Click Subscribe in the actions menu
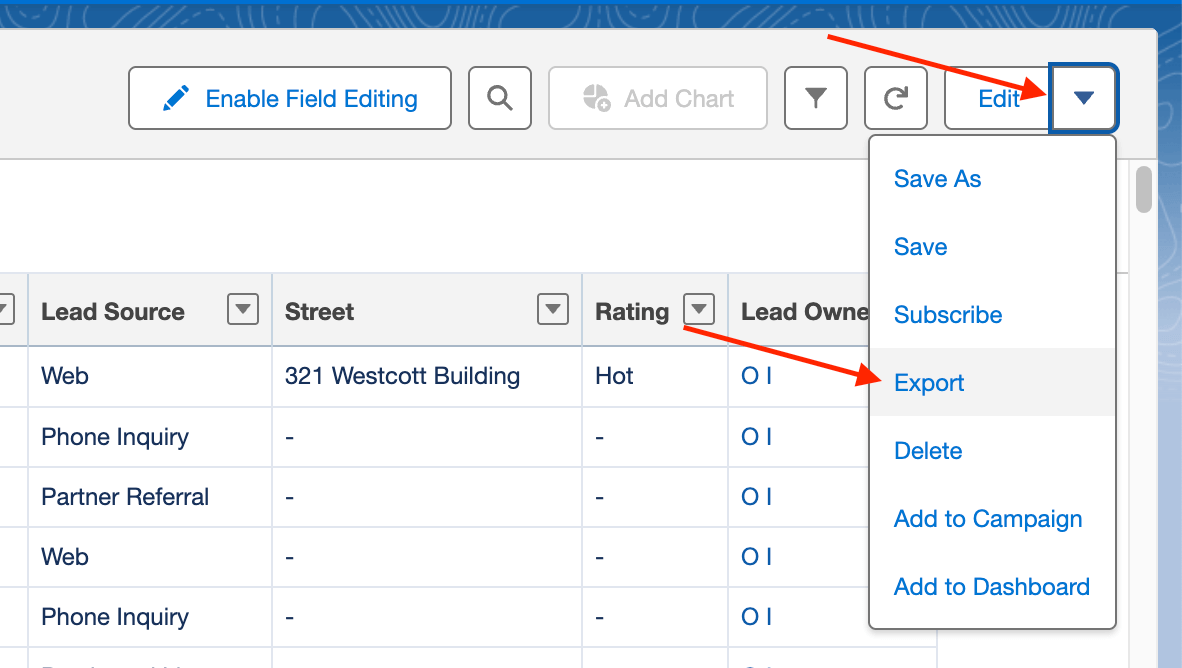Viewport: 1182px width, 668px height. pos(947,315)
